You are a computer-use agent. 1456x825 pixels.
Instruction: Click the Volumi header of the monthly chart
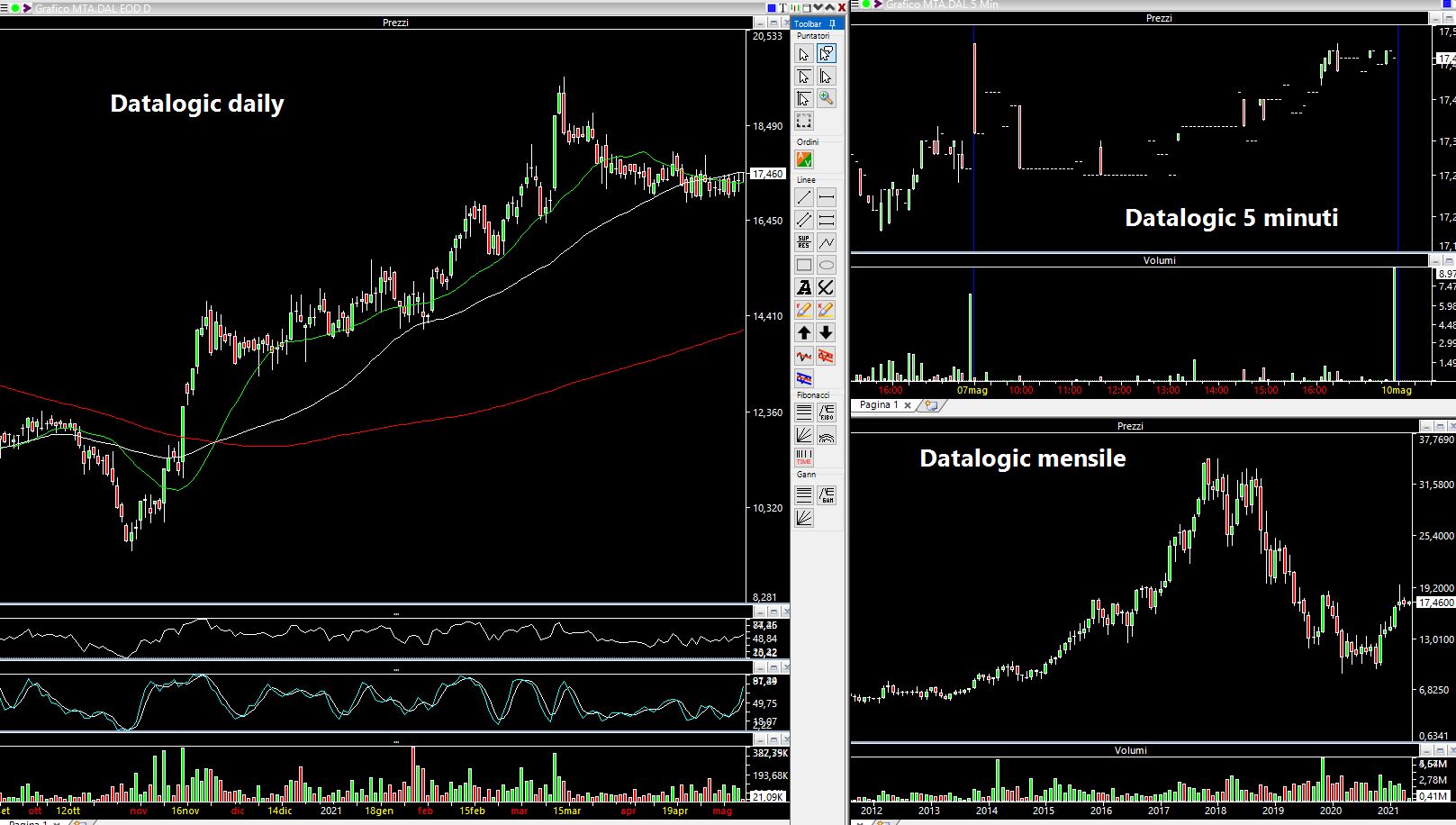1130,750
